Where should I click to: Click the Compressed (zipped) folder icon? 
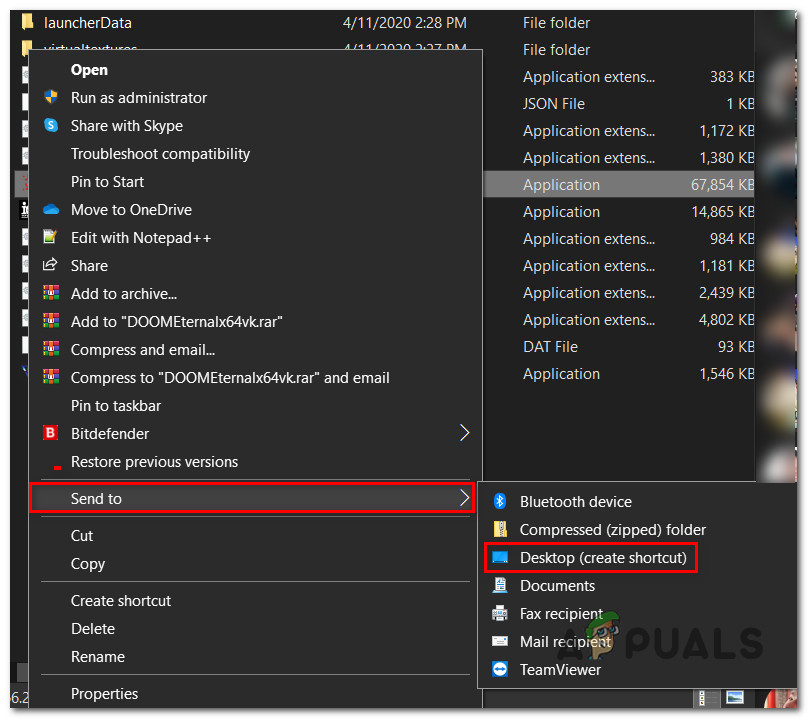(x=500, y=530)
